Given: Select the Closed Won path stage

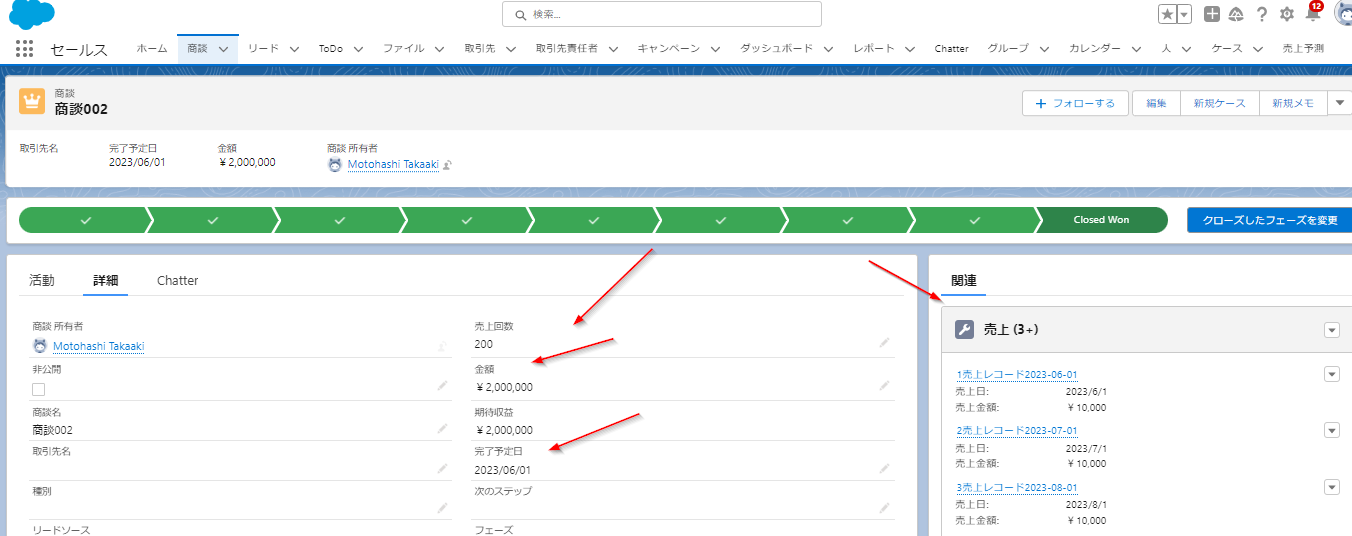Looking at the screenshot, I should [x=1101, y=220].
